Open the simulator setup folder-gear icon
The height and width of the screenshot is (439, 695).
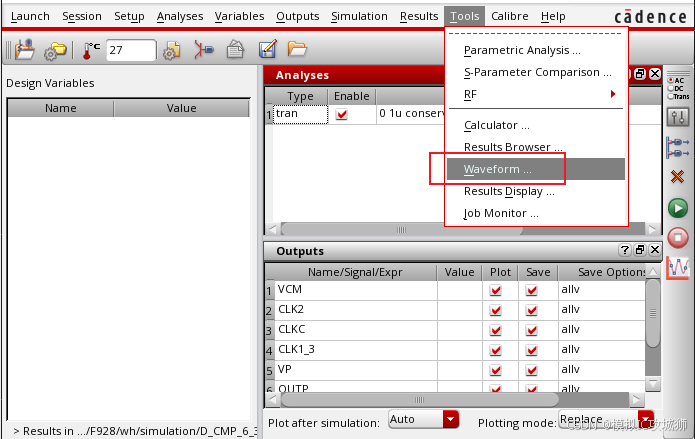point(55,50)
